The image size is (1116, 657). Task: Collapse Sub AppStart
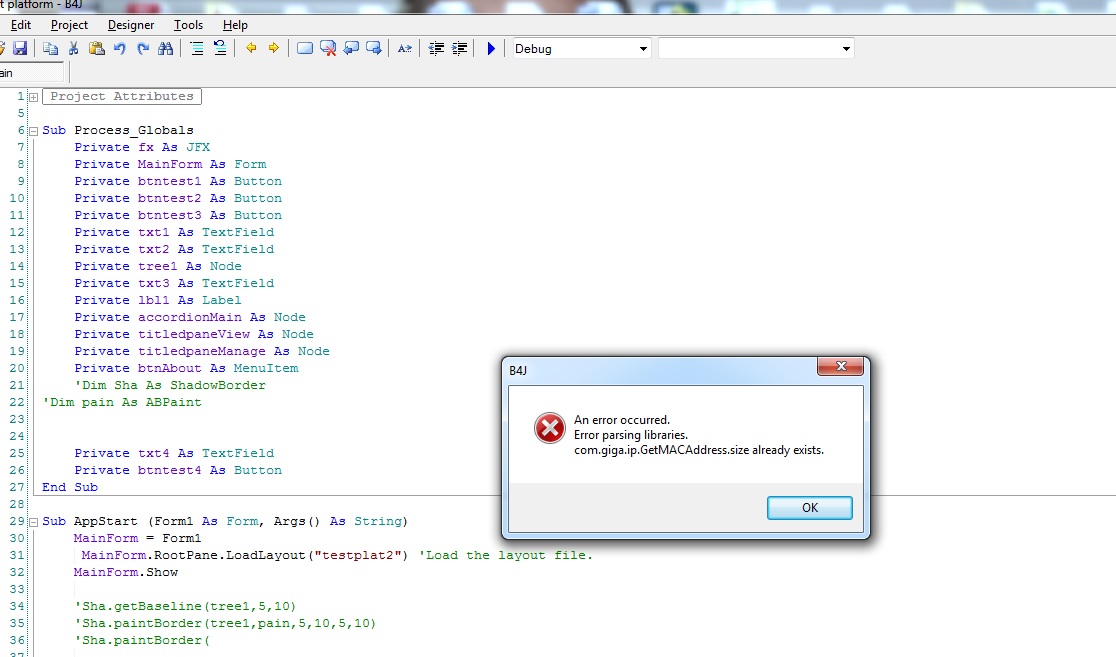click(x=33, y=522)
